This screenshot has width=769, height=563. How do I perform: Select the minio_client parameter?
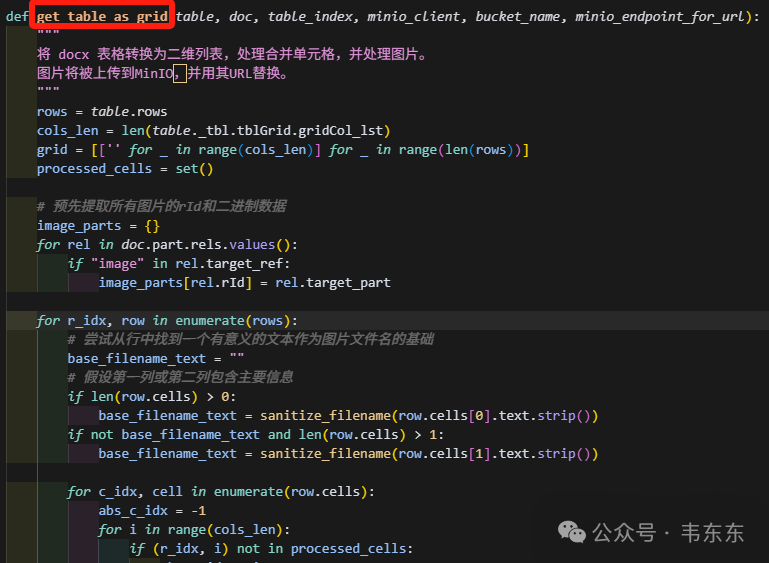click(x=414, y=16)
